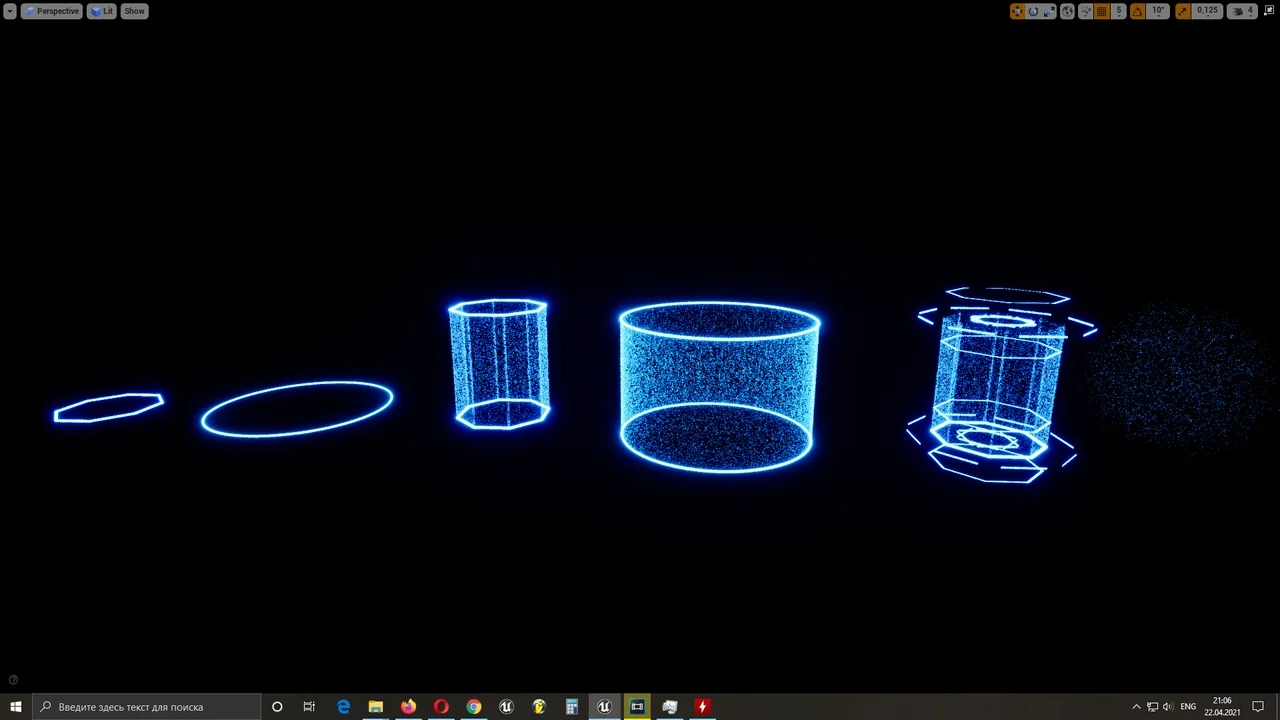Select the rotate gizmo tool
Image resolution: width=1280 pixels, height=720 pixels.
coord(1033,11)
